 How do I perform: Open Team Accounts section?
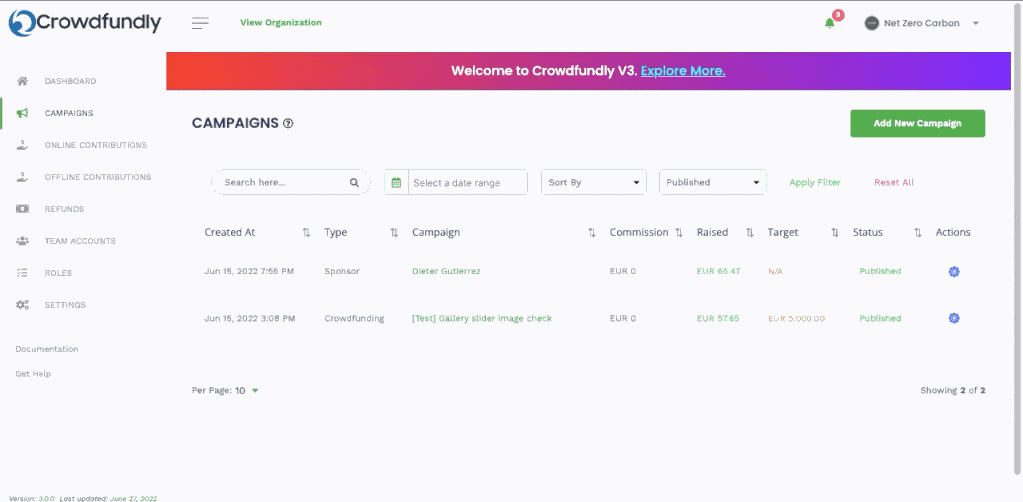tap(80, 241)
